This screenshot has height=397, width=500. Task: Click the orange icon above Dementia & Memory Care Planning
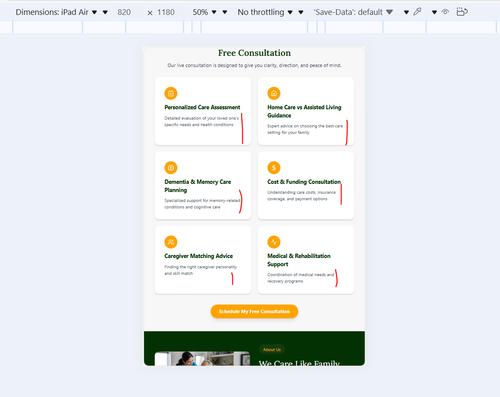171,168
